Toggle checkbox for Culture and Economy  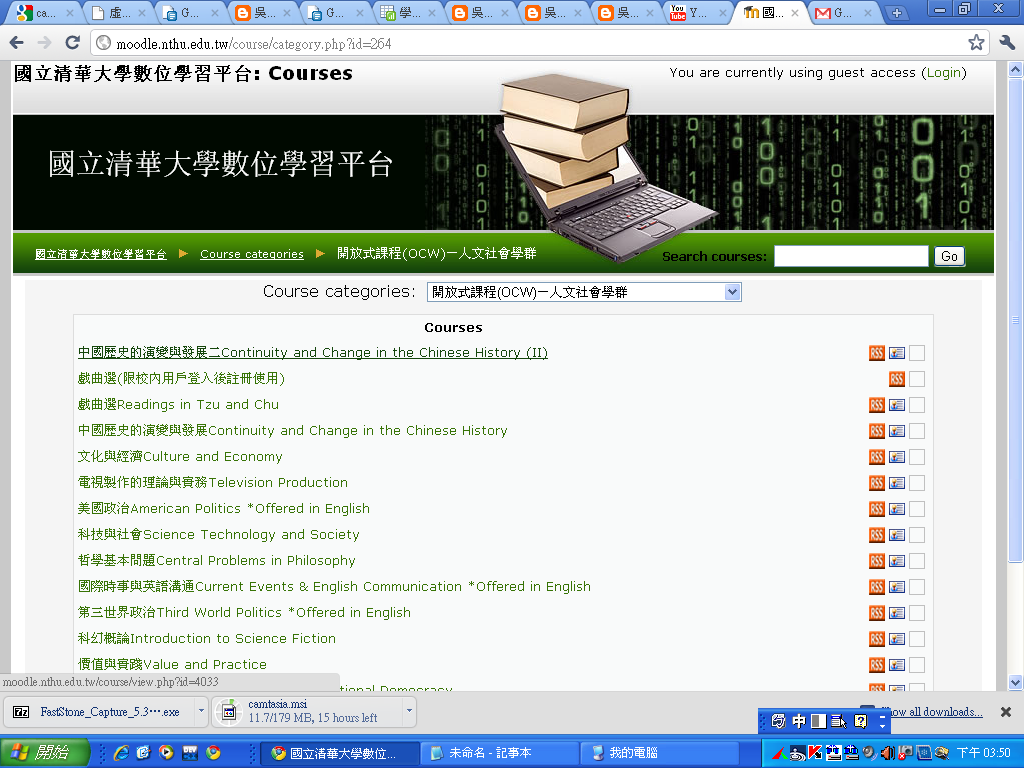pos(917,457)
